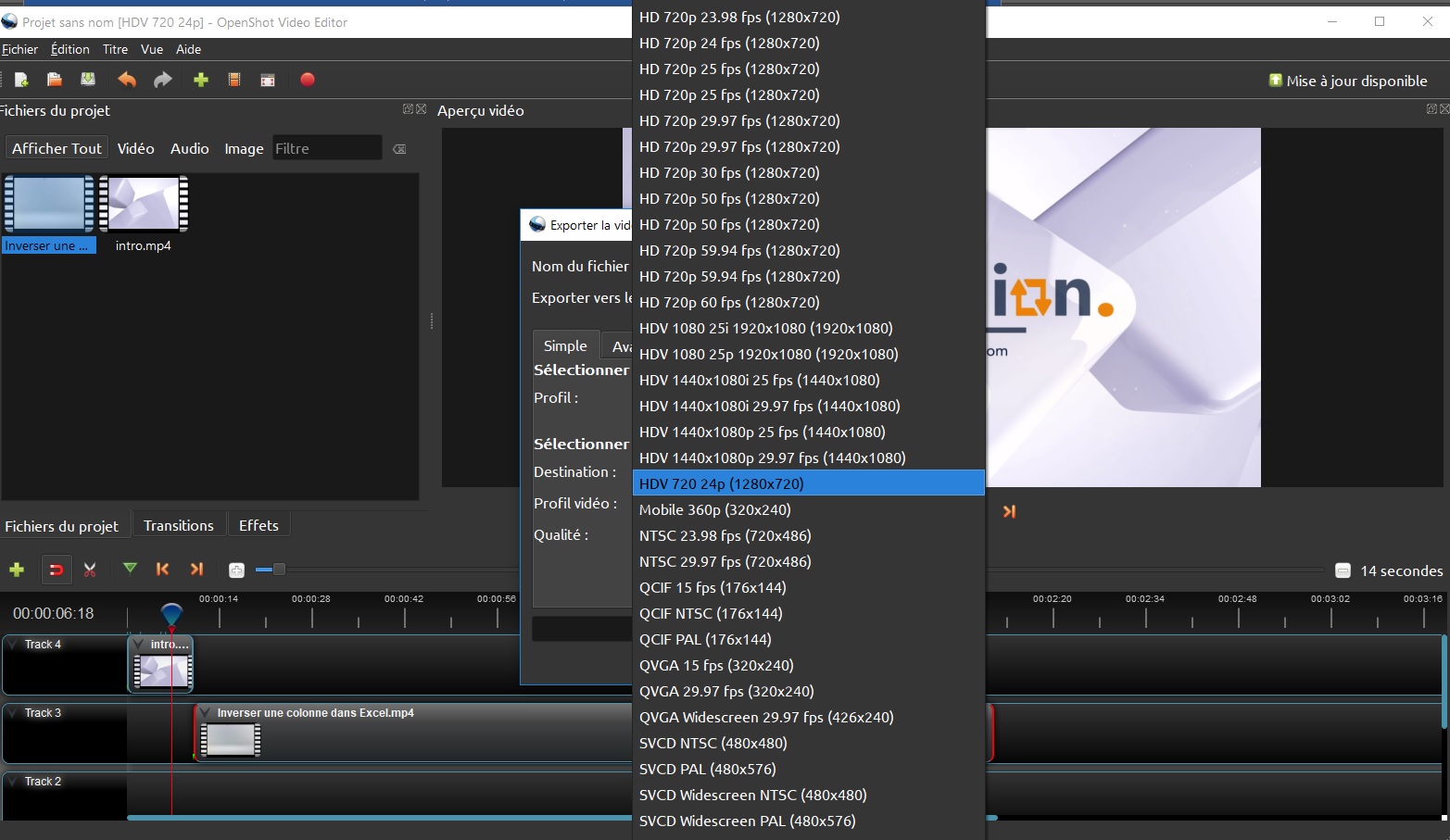
Task: Select highlighted HDV 720 24p profile
Action: (808, 483)
